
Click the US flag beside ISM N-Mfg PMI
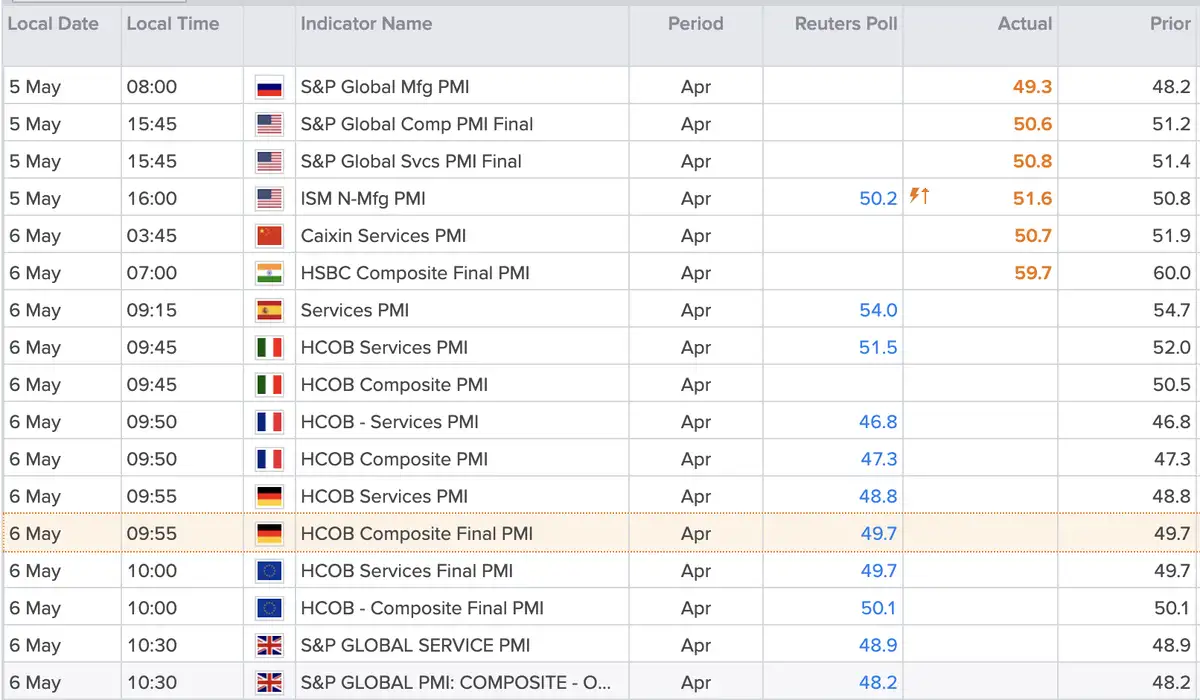[270, 199]
